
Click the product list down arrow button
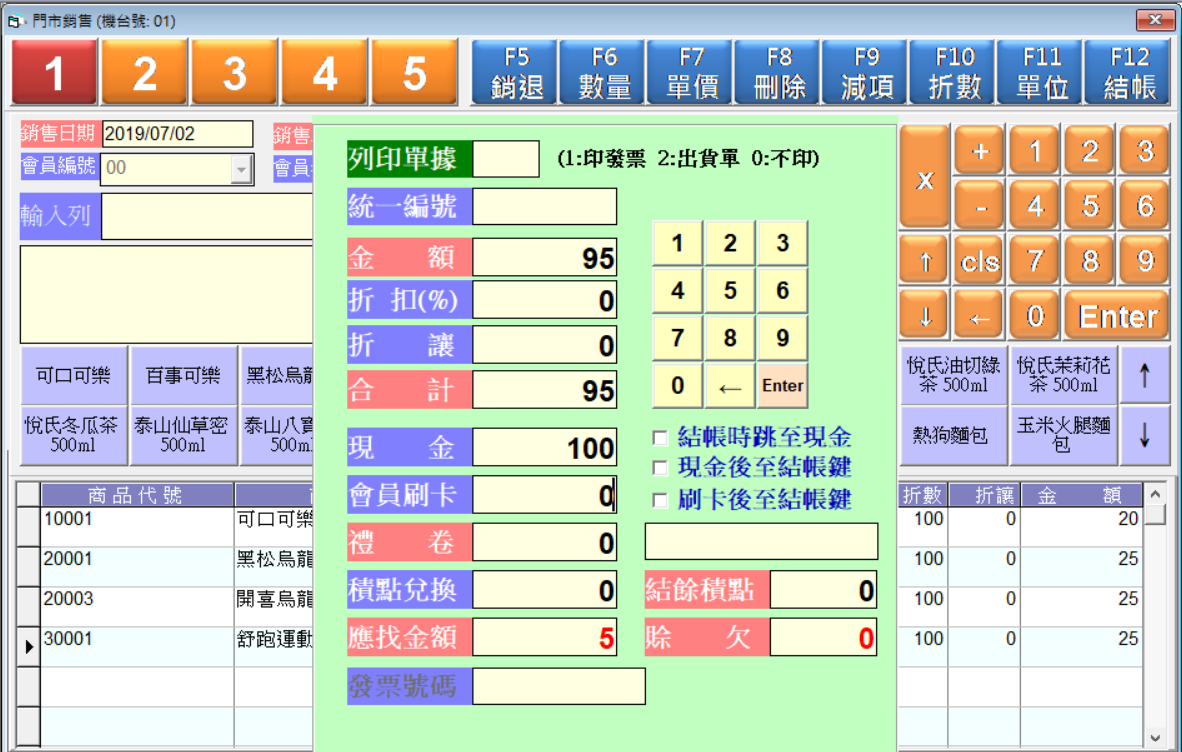[x=1144, y=435]
